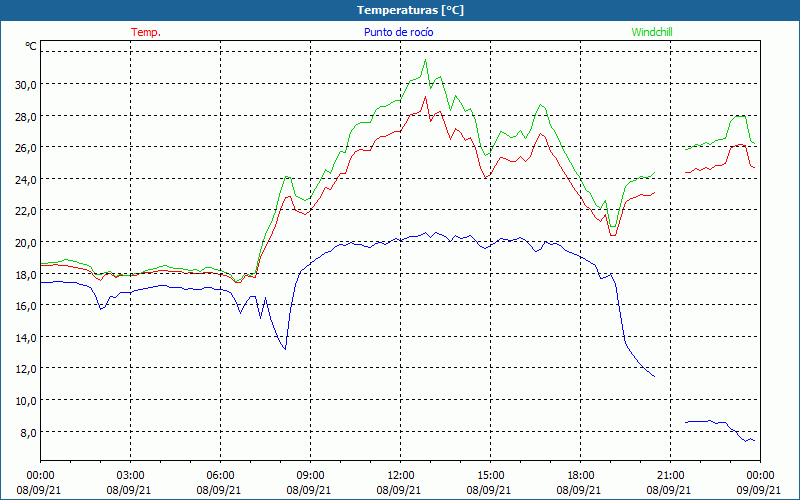Click the 18:00 time axis label
Image resolution: width=800 pixels, height=500 pixels.
pyautogui.click(x=581, y=476)
